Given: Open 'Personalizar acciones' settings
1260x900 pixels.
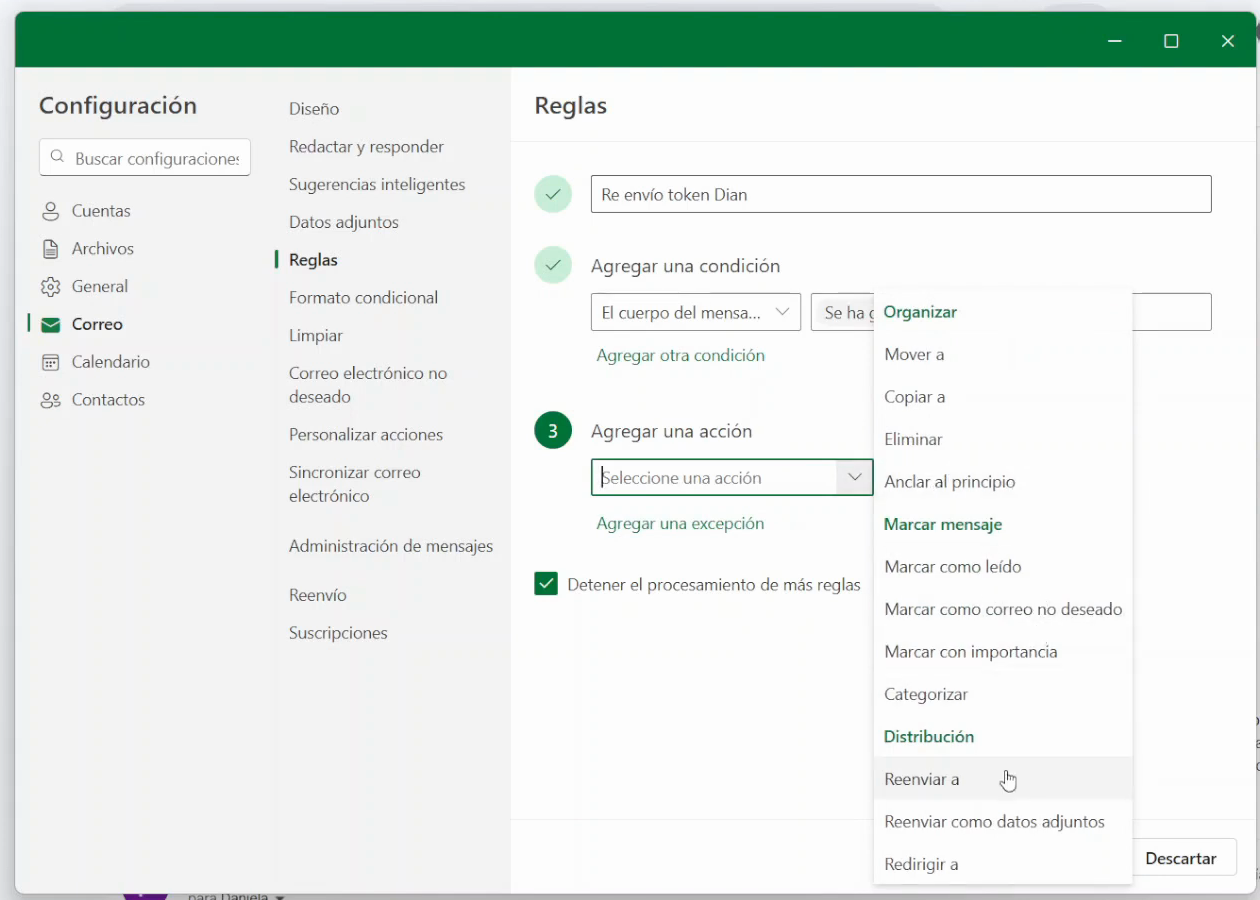Looking at the screenshot, I should [366, 435].
